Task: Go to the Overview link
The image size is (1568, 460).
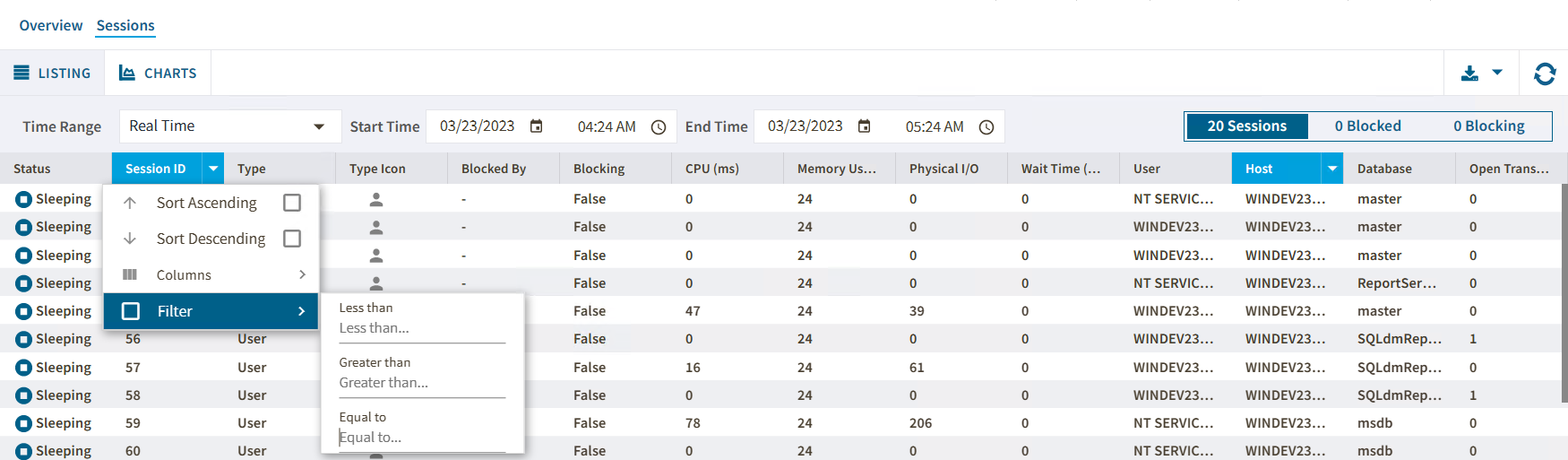Action: 51,26
